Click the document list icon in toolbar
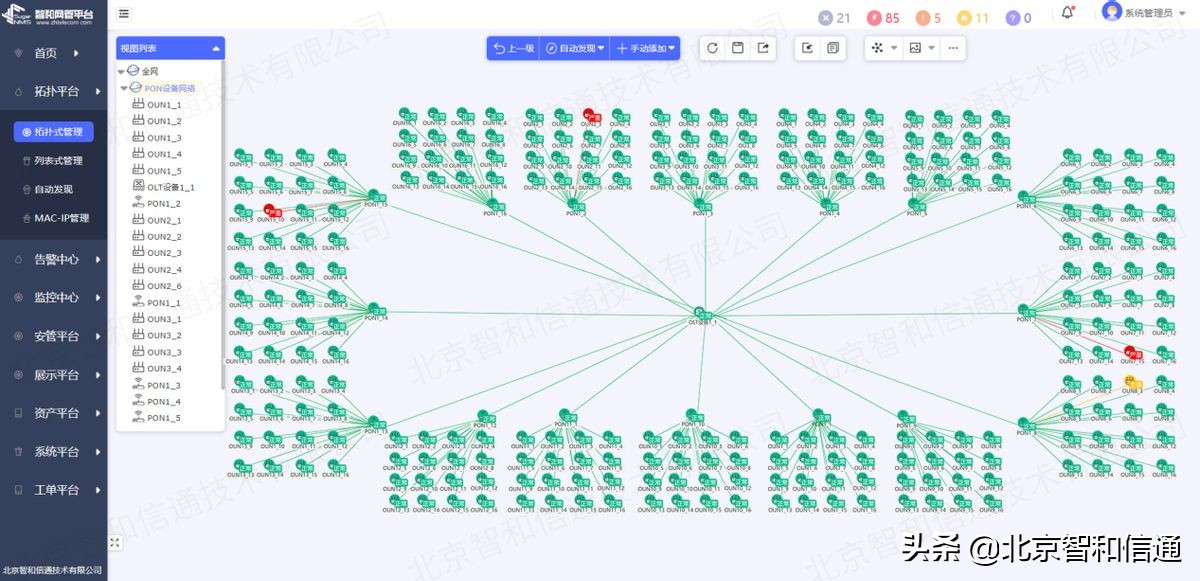Image resolution: width=1200 pixels, height=581 pixels. pyautogui.click(x=833, y=48)
